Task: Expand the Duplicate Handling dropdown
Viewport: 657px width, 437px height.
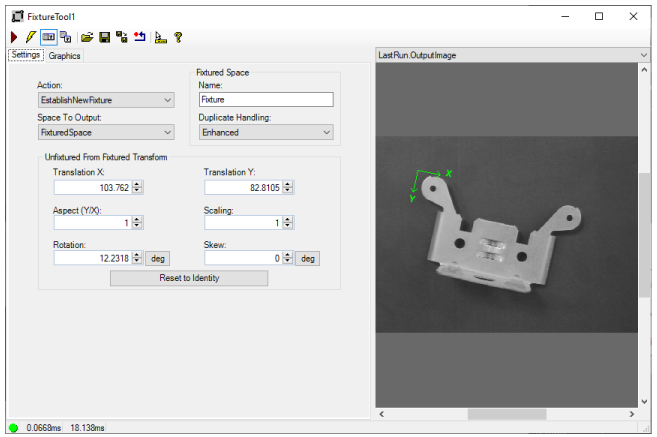Action: (x=265, y=132)
